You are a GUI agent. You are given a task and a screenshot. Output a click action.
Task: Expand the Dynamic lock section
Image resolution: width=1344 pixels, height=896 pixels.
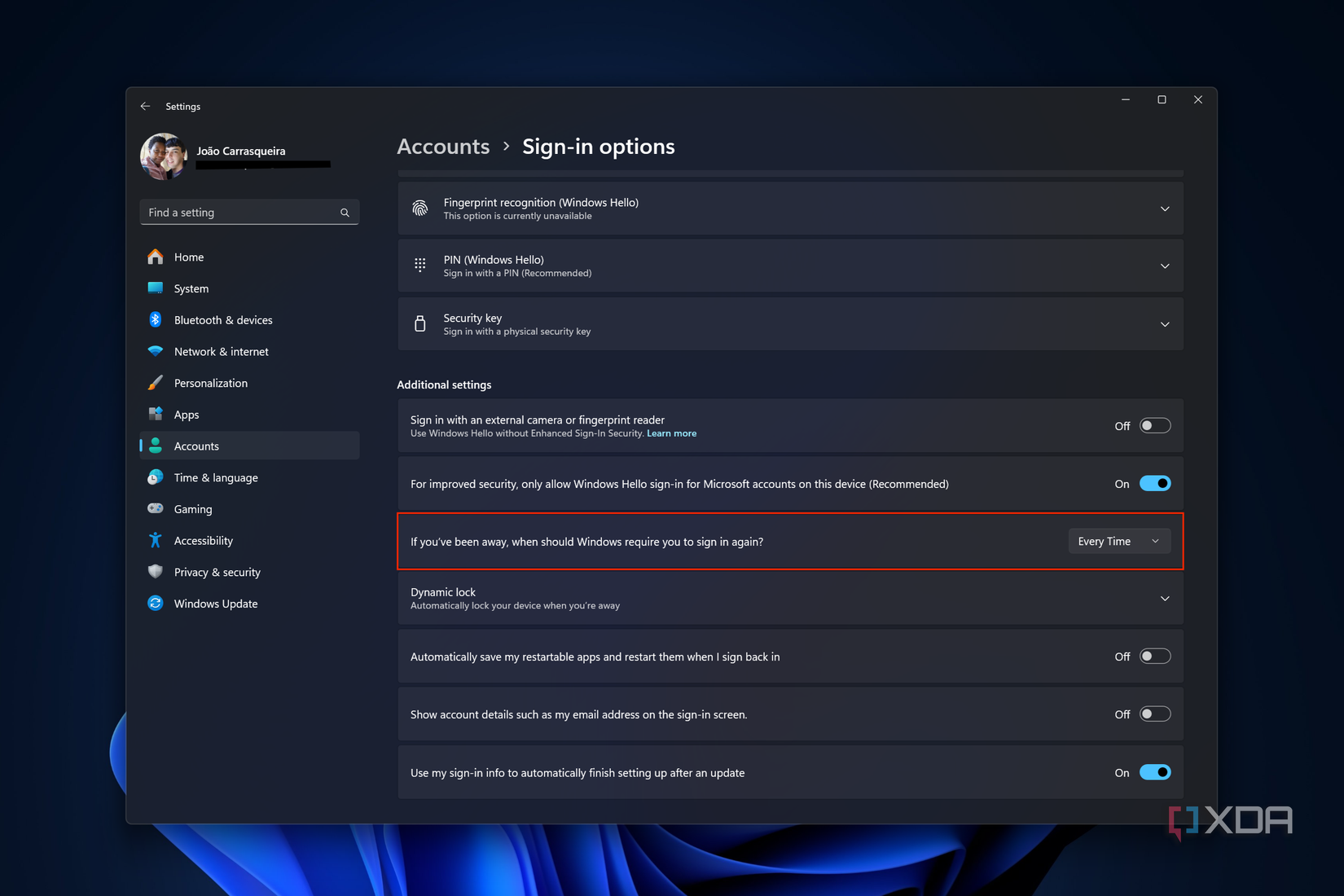(x=1165, y=598)
